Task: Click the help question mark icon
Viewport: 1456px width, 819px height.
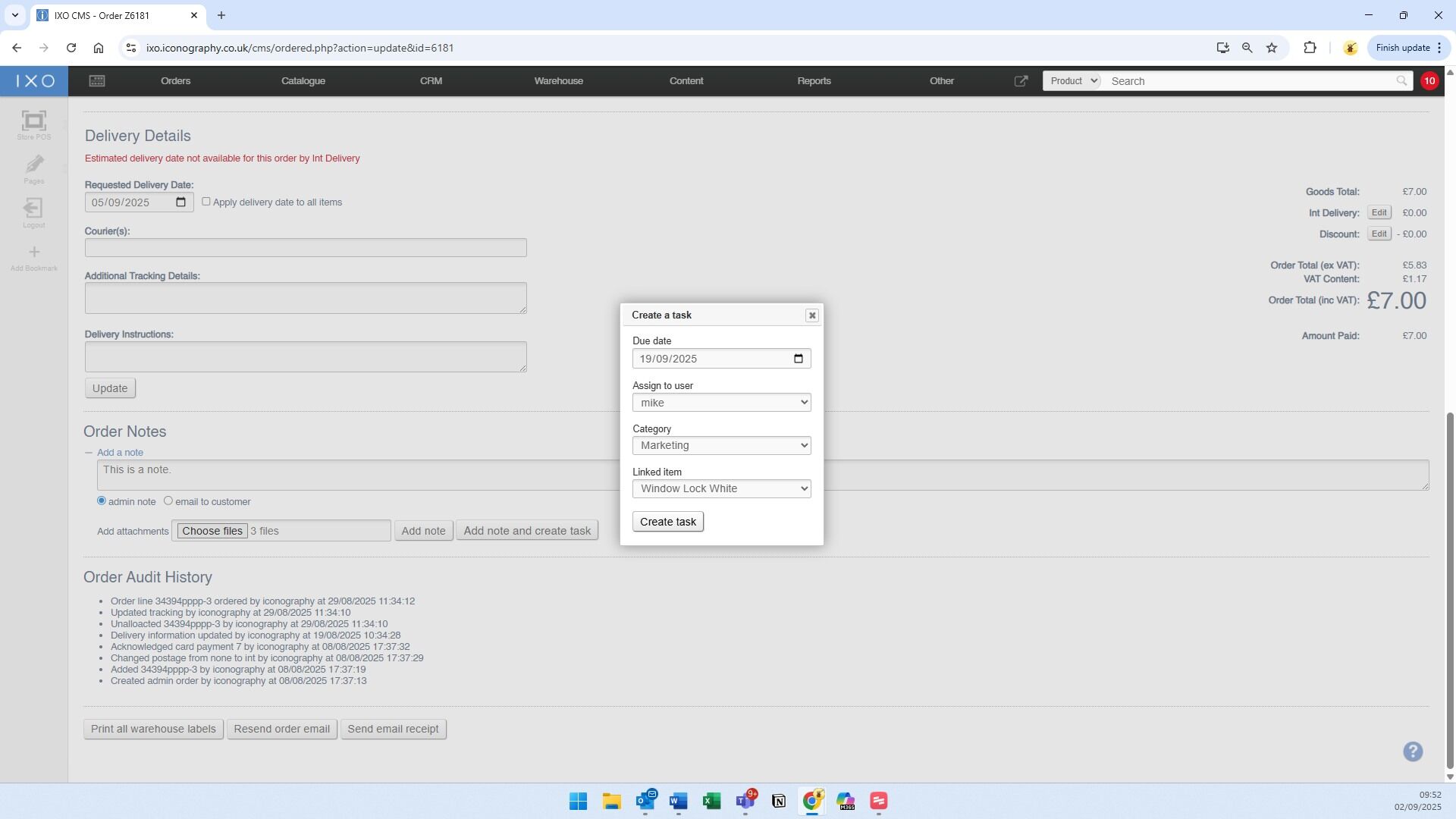Action: (1412, 752)
